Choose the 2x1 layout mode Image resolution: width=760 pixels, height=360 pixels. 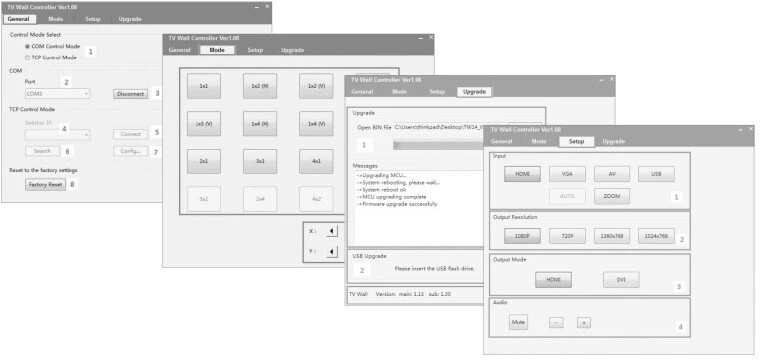tap(204, 161)
